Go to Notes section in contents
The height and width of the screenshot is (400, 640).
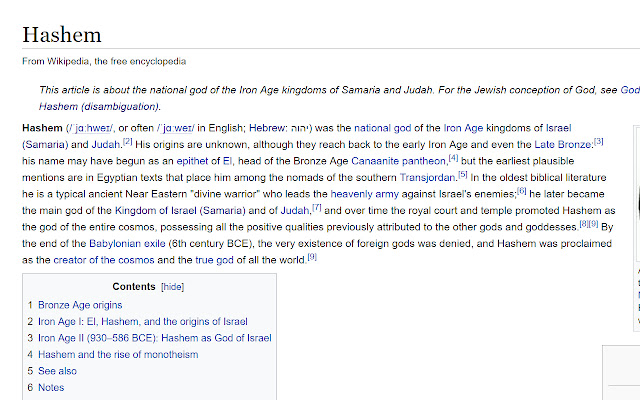pos(51,387)
